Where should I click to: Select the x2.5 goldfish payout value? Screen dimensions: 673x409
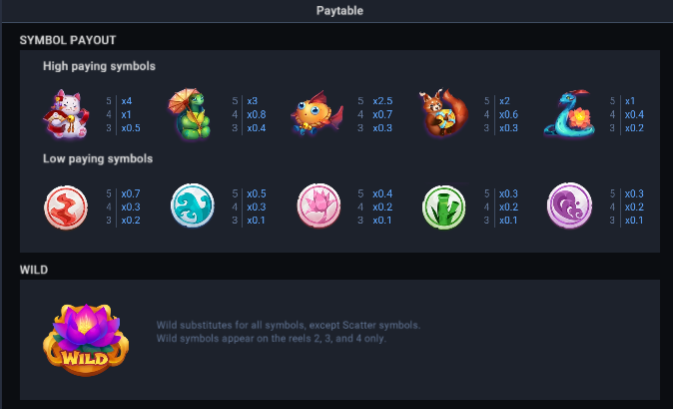tap(382, 101)
